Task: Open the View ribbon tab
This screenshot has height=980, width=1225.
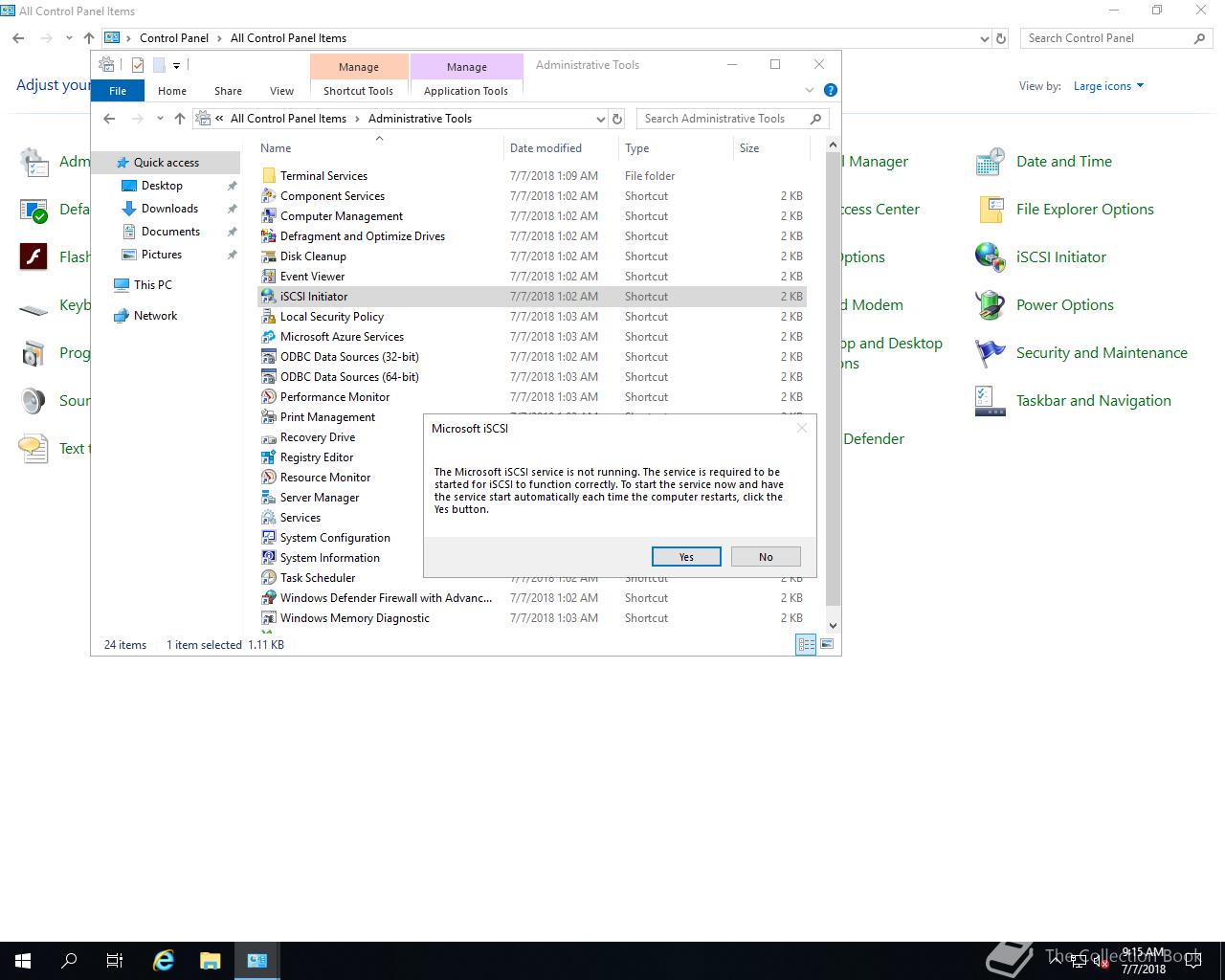Action: tap(281, 91)
